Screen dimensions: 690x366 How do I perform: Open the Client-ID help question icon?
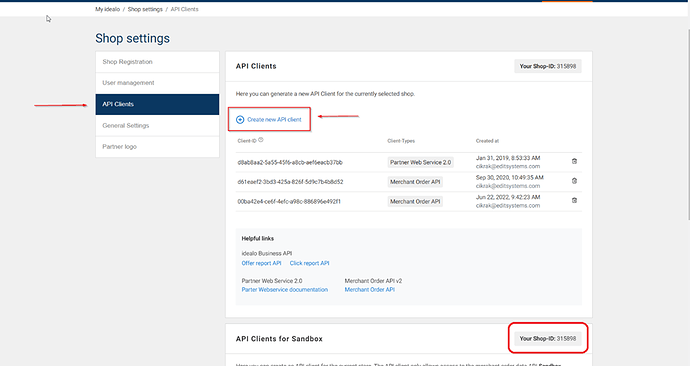pyautogui.click(x=261, y=140)
